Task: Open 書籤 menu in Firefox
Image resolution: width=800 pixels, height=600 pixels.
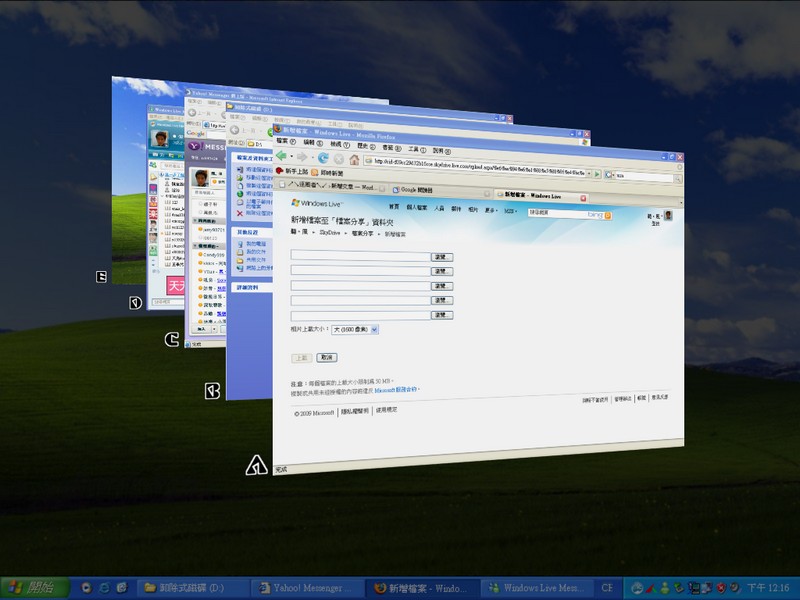Action: [x=392, y=147]
